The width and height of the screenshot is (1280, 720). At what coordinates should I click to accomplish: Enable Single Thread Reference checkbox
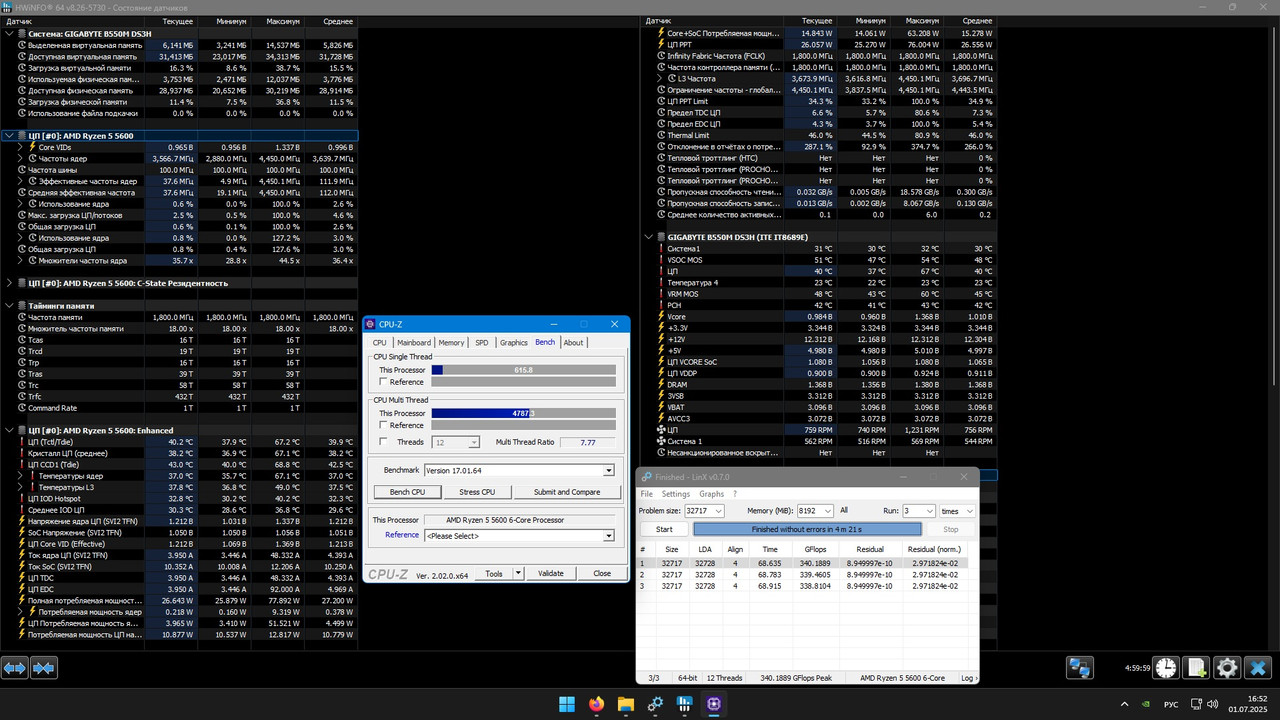pos(383,382)
